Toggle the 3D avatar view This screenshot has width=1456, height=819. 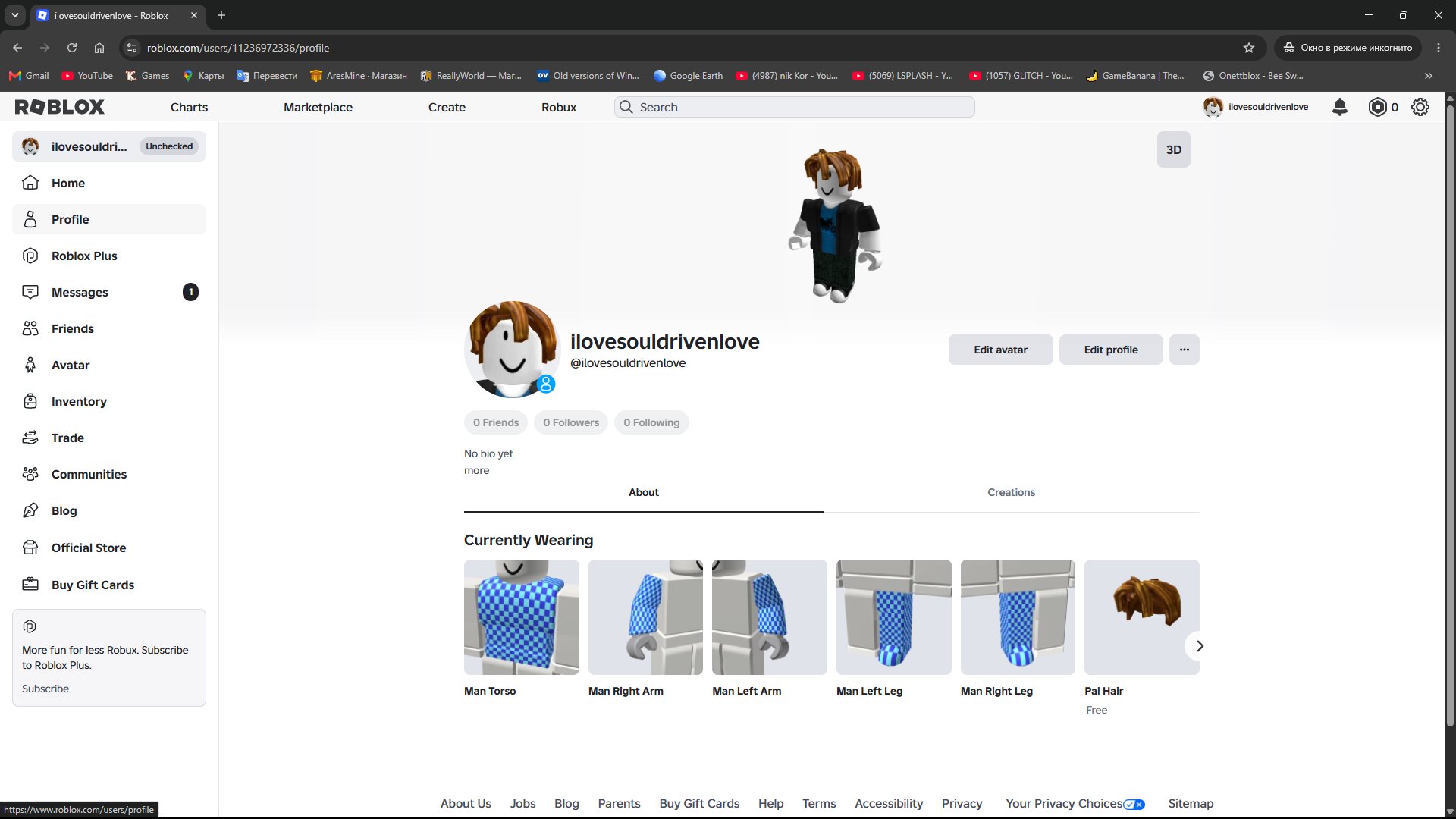click(1174, 149)
